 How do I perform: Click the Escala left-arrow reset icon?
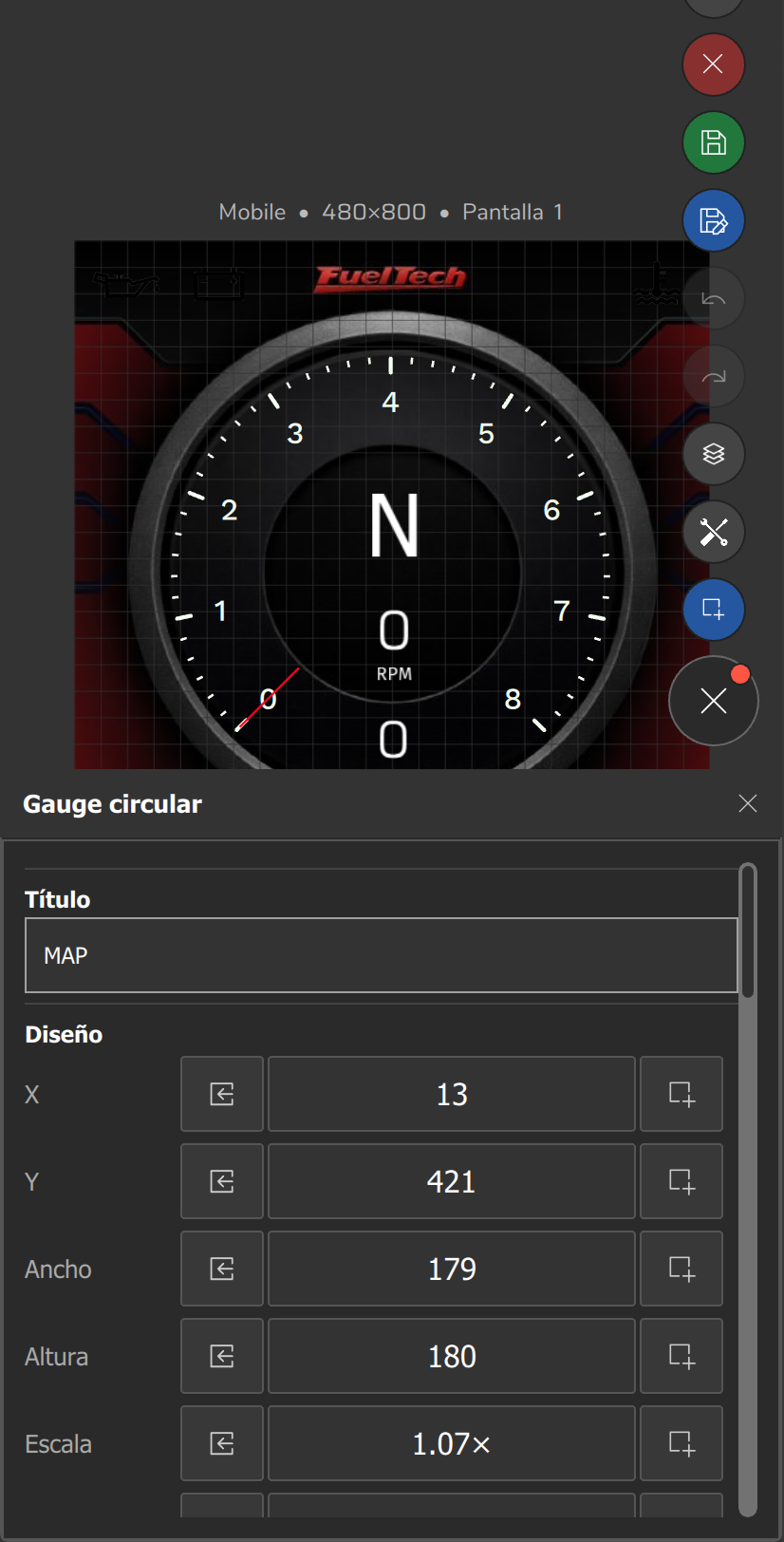(x=222, y=1443)
